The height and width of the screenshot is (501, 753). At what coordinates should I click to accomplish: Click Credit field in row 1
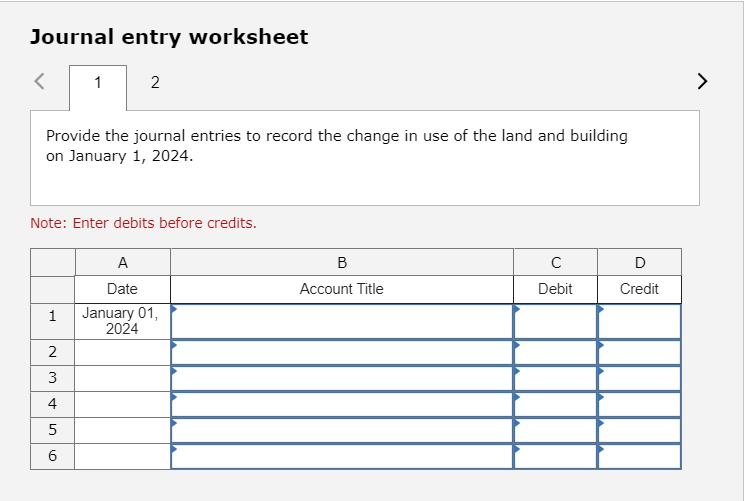point(639,321)
